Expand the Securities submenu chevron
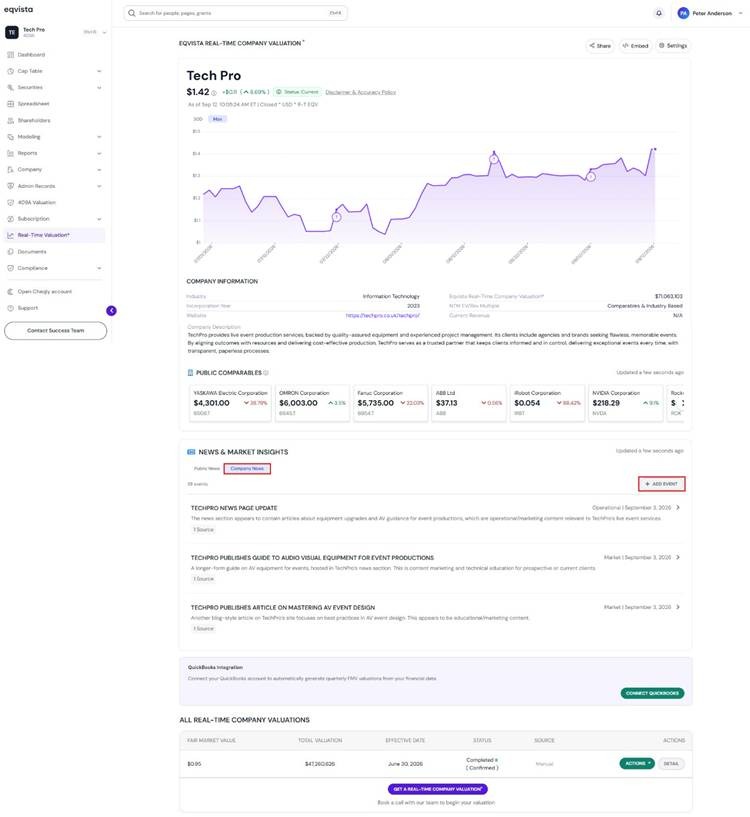 (x=99, y=88)
